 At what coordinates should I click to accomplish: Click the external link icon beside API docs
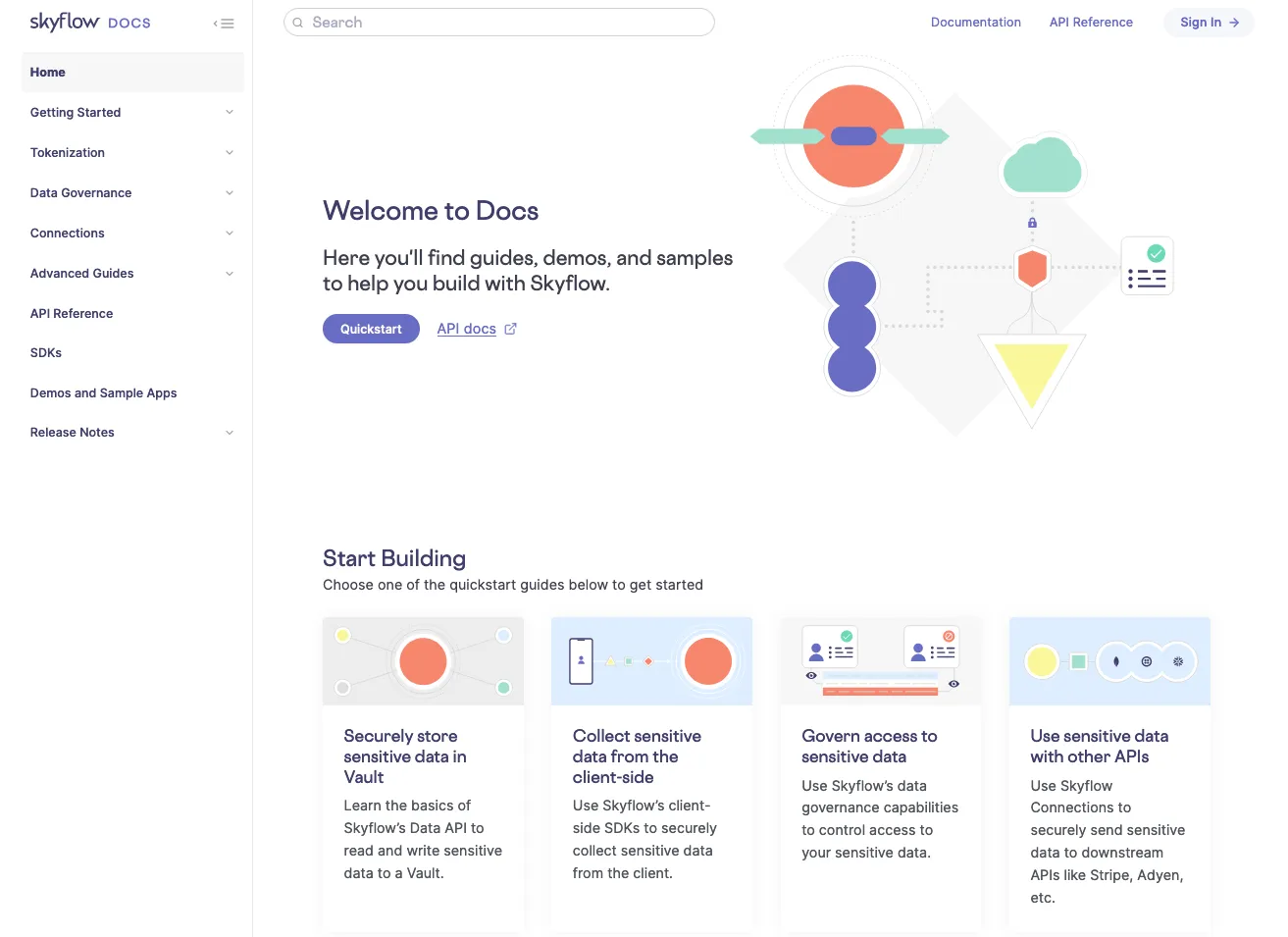pyautogui.click(x=510, y=329)
